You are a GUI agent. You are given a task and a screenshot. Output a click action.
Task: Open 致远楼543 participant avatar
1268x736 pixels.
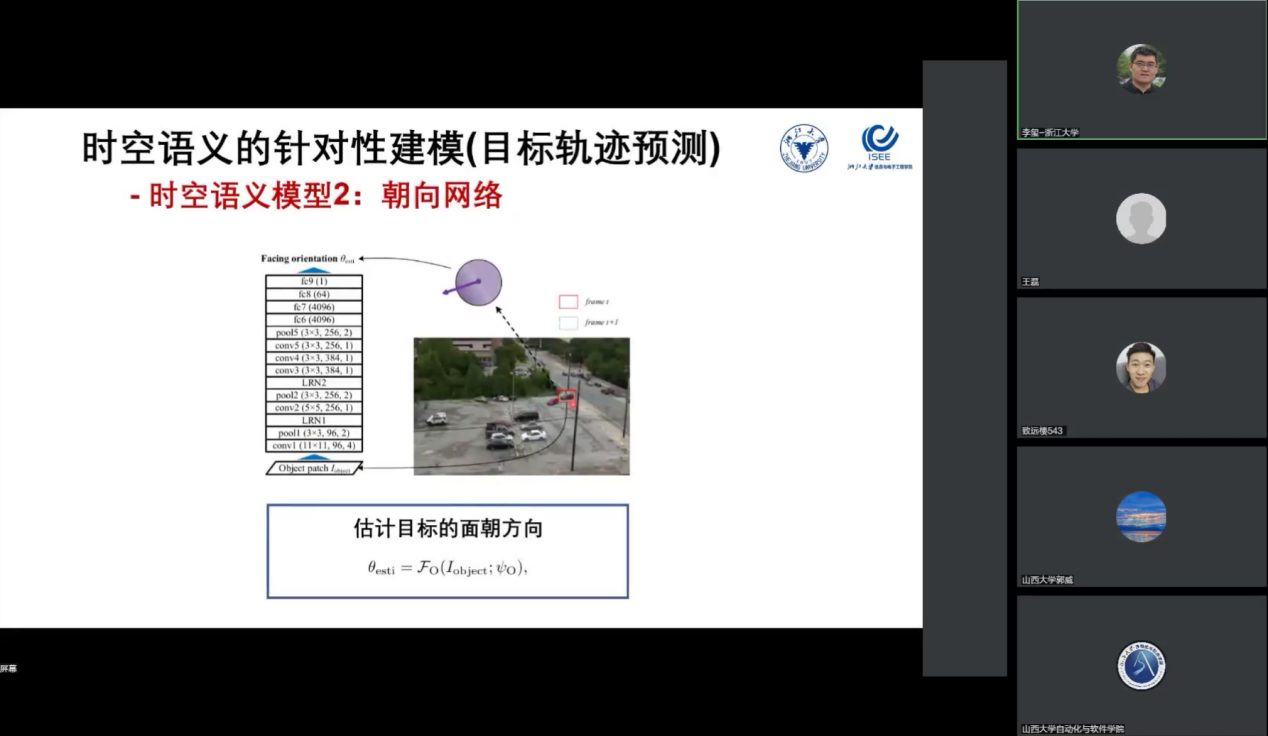(x=1141, y=367)
